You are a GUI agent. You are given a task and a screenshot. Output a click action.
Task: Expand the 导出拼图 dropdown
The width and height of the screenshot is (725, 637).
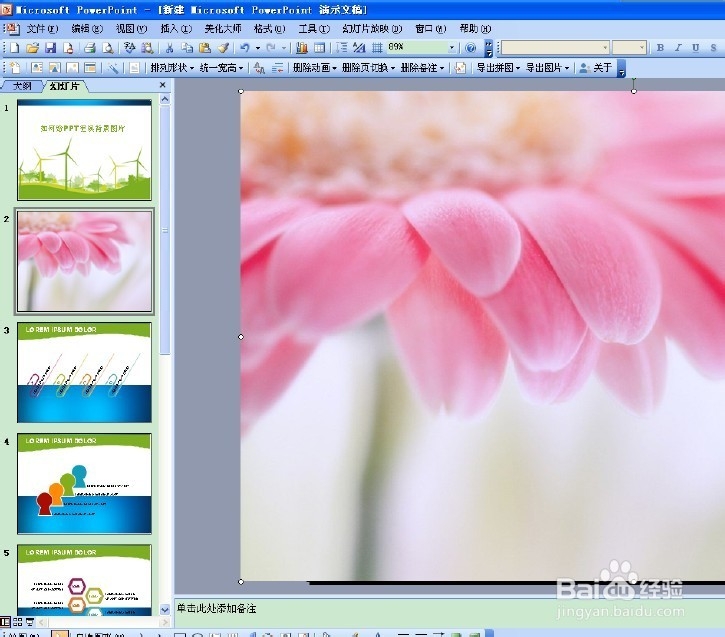click(x=518, y=68)
